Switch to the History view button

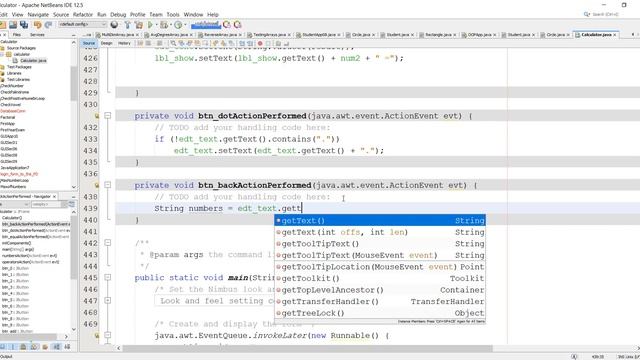[124, 43]
